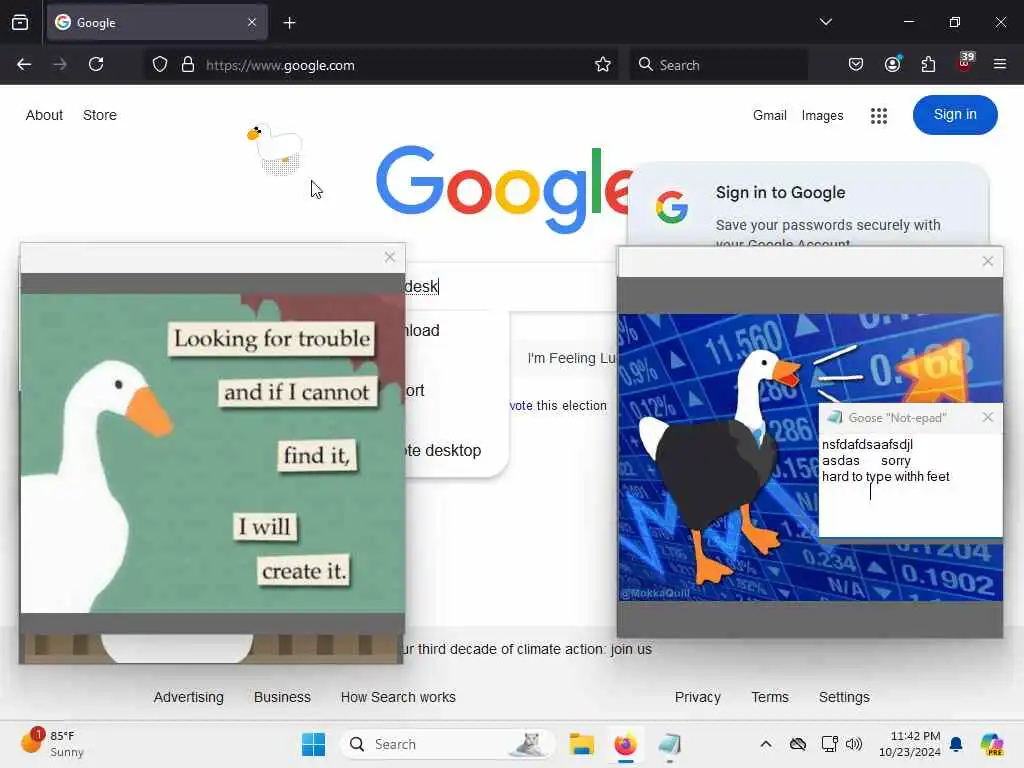Viewport: 1024px width, 768px height.
Task: Open the tracking protection shield icon
Action: [x=160, y=64]
